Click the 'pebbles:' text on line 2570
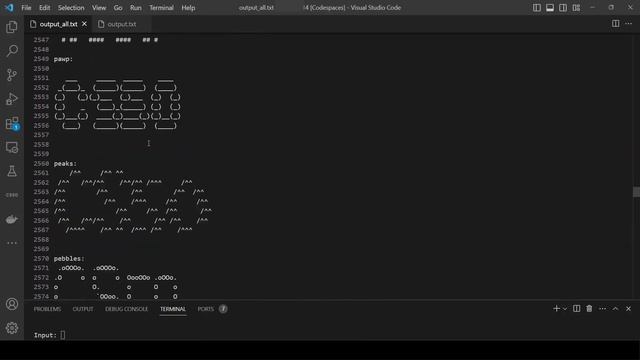 click(69, 259)
